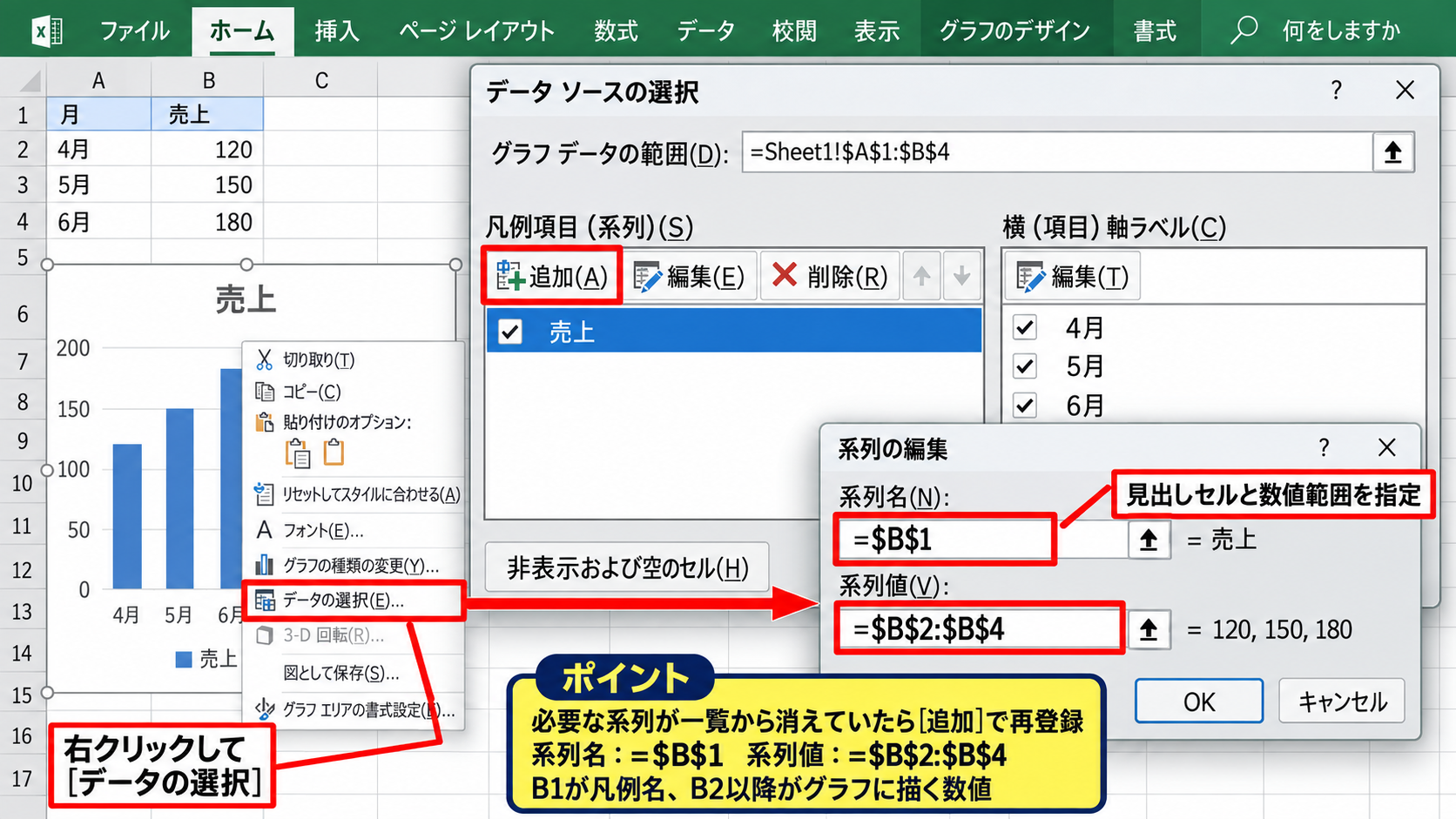Click the Excel app icon
This screenshot has width=1456, height=819.
(47, 31)
